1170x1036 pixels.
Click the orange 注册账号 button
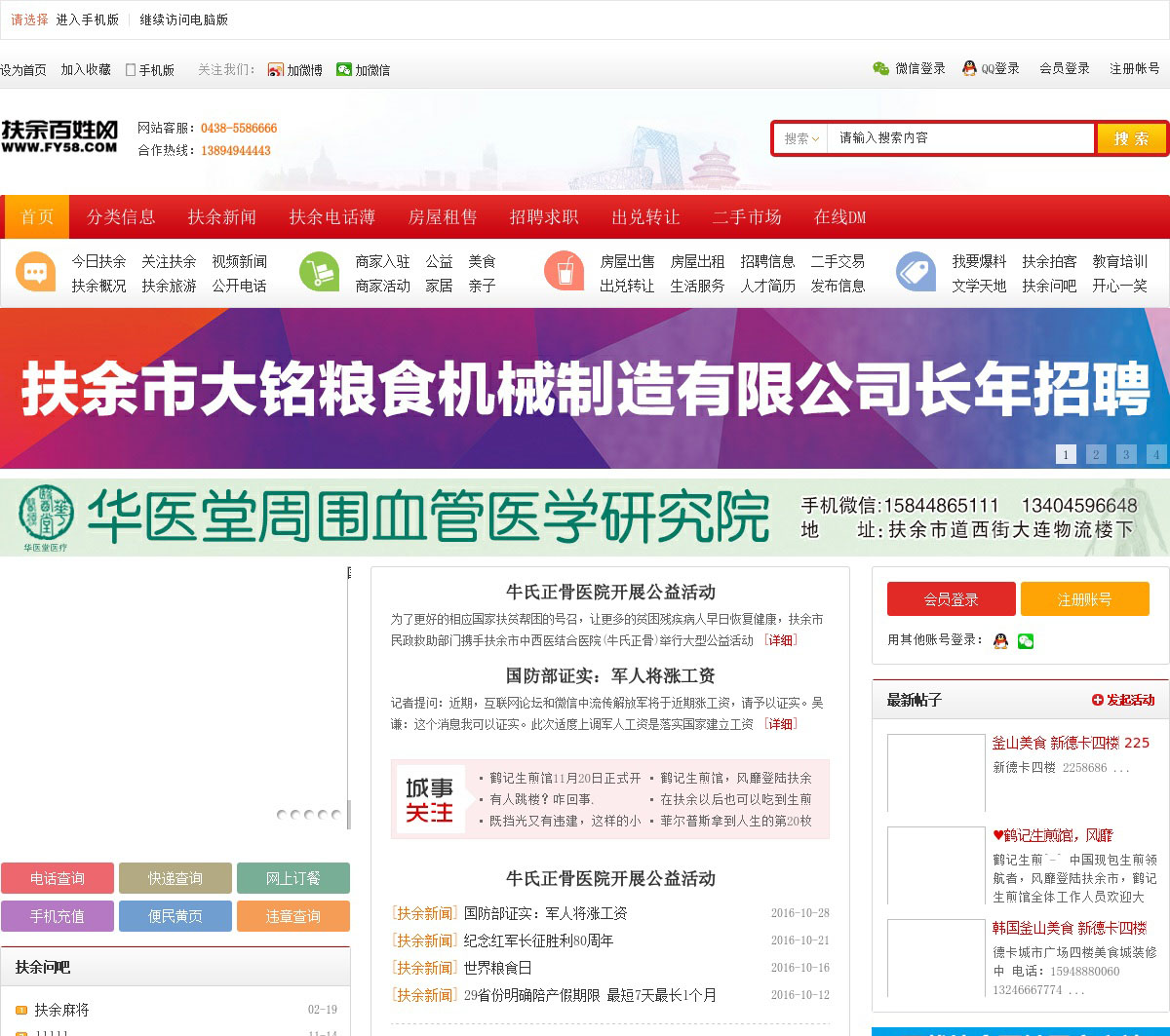1084,599
